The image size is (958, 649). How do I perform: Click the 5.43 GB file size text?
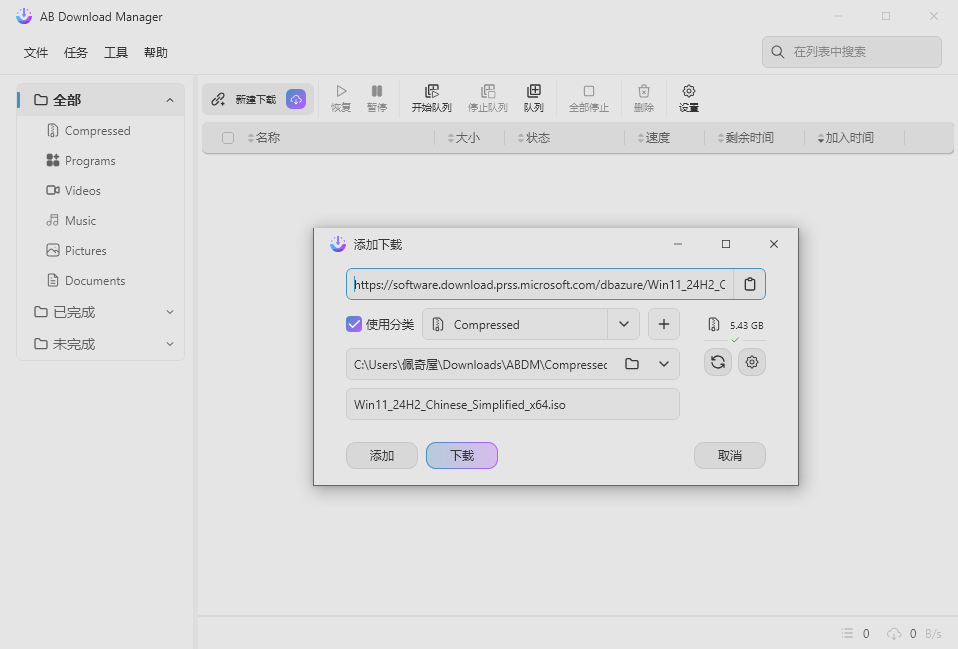point(747,325)
